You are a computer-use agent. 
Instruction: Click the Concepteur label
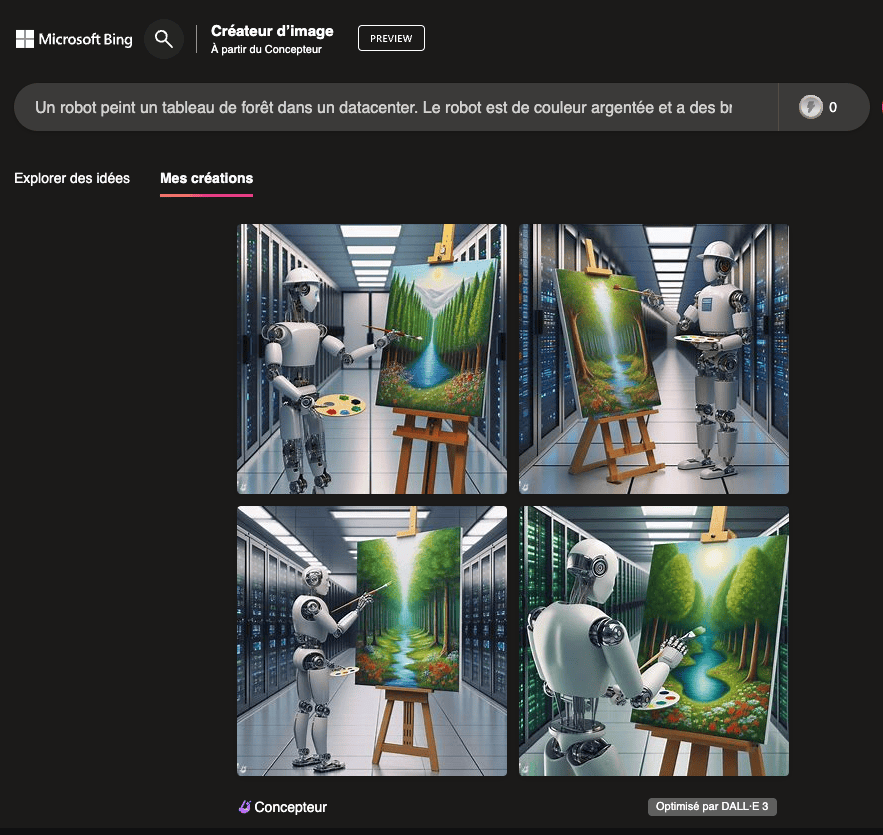pyautogui.click(x=291, y=807)
